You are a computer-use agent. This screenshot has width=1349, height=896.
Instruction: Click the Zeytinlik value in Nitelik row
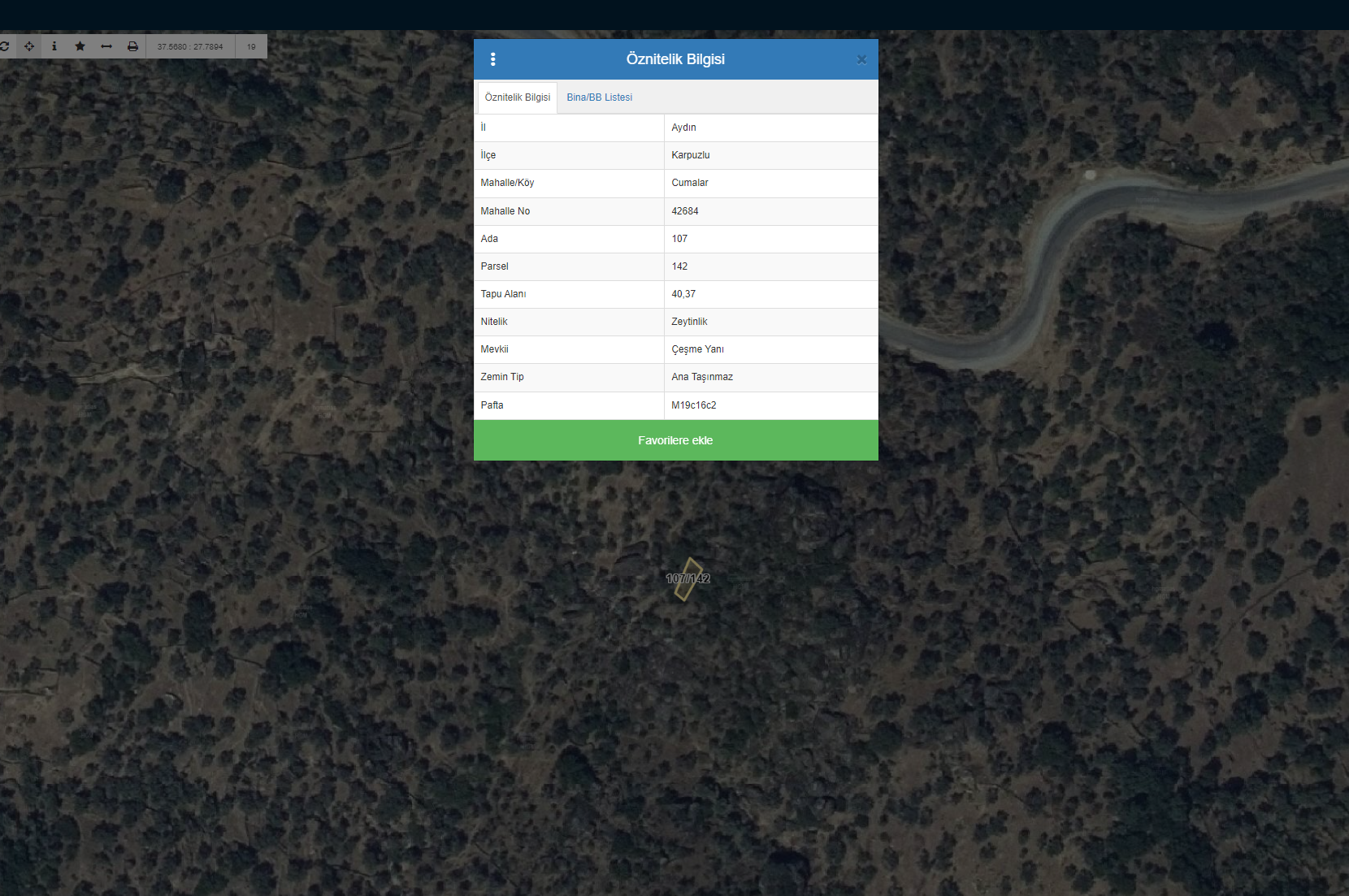tap(689, 322)
